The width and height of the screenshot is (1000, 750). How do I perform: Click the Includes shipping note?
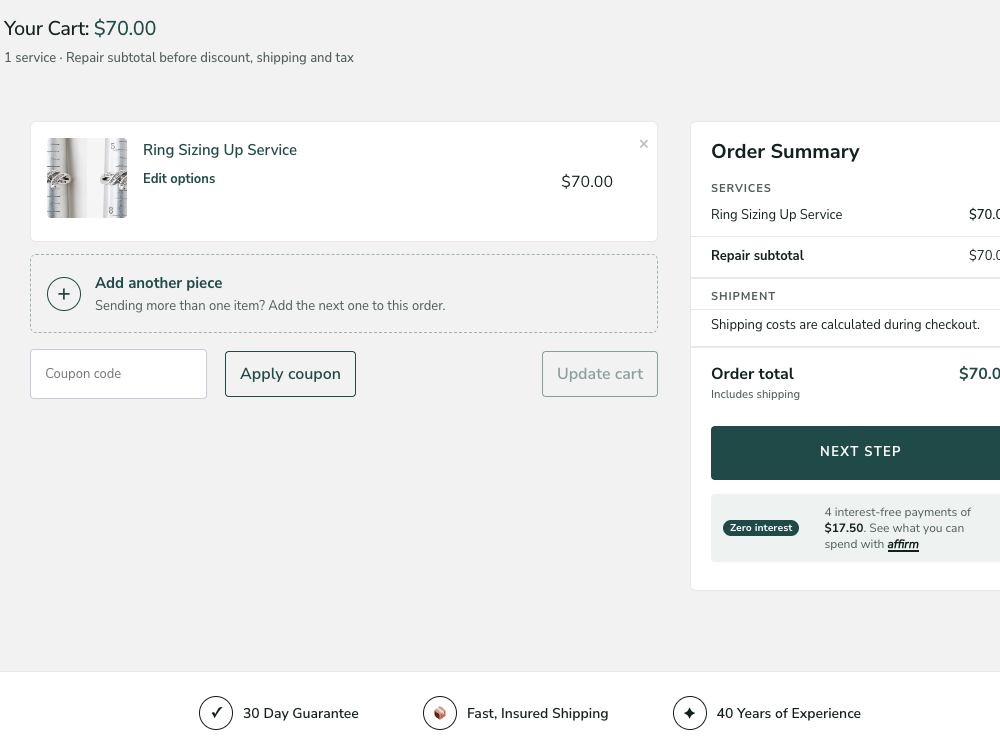(755, 394)
